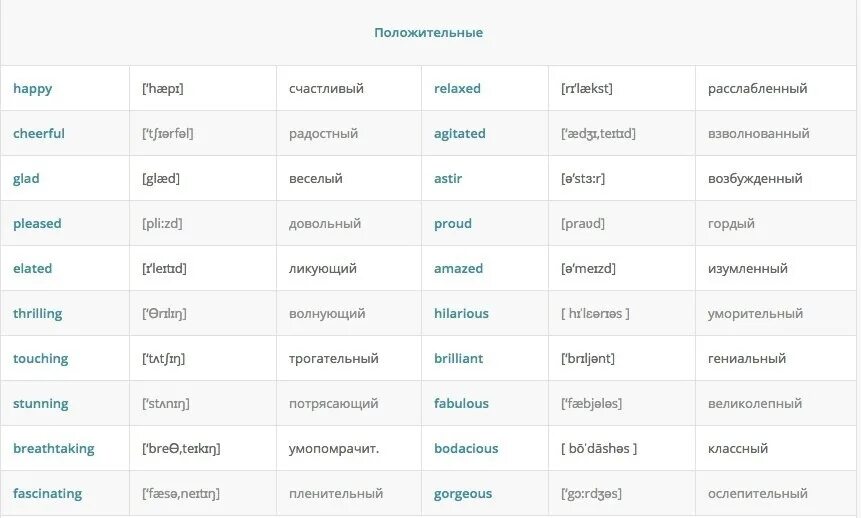Open the bodacious word link
Image resolution: width=861 pixels, height=518 pixels.
pyautogui.click(x=466, y=449)
